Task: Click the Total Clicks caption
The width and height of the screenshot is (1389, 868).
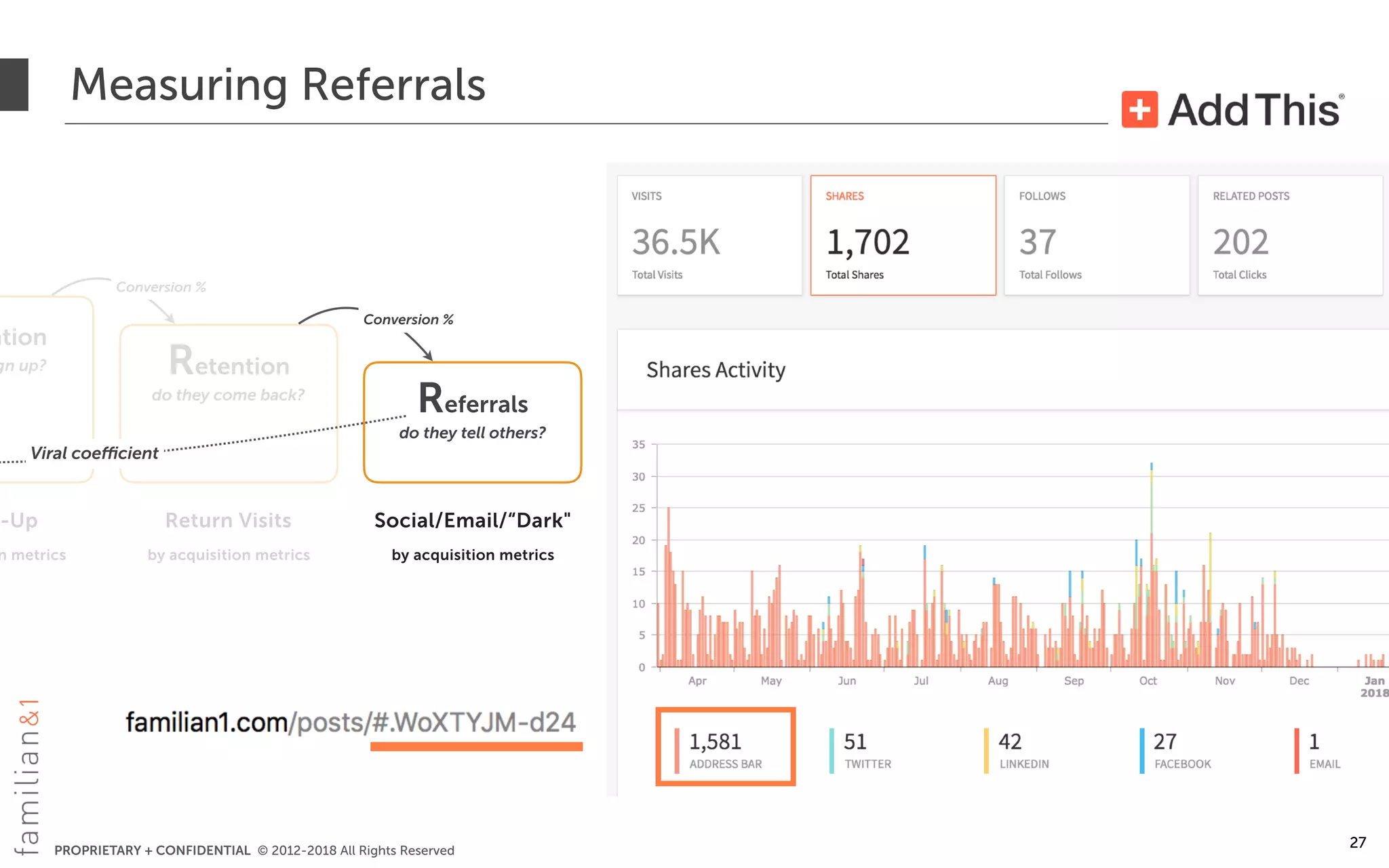Action: (x=1240, y=275)
